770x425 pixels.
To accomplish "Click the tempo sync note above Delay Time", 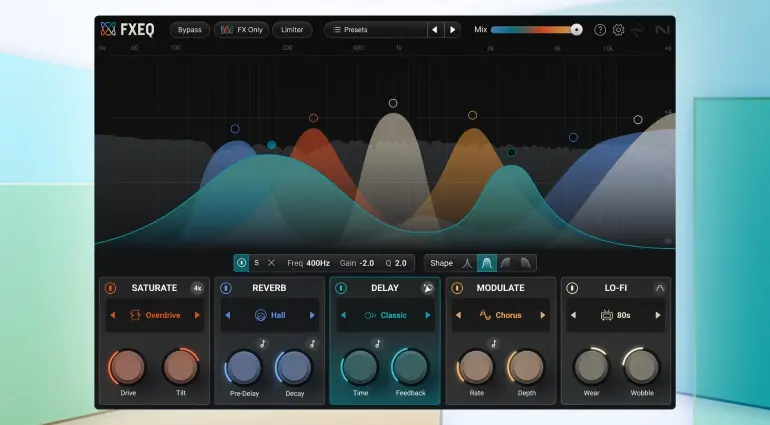I will [377, 344].
